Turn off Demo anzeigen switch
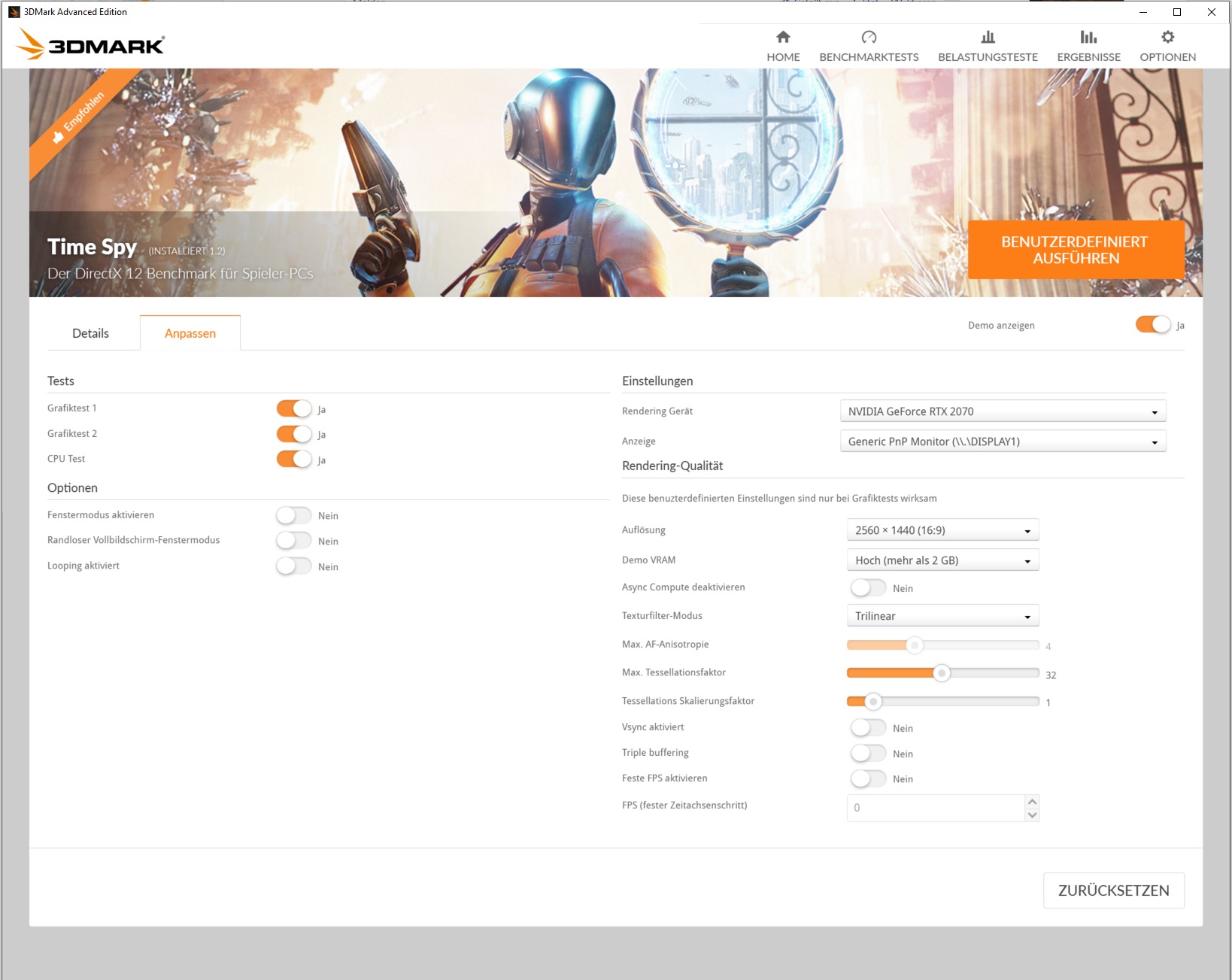This screenshot has height=980, width=1232. [x=1153, y=324]
